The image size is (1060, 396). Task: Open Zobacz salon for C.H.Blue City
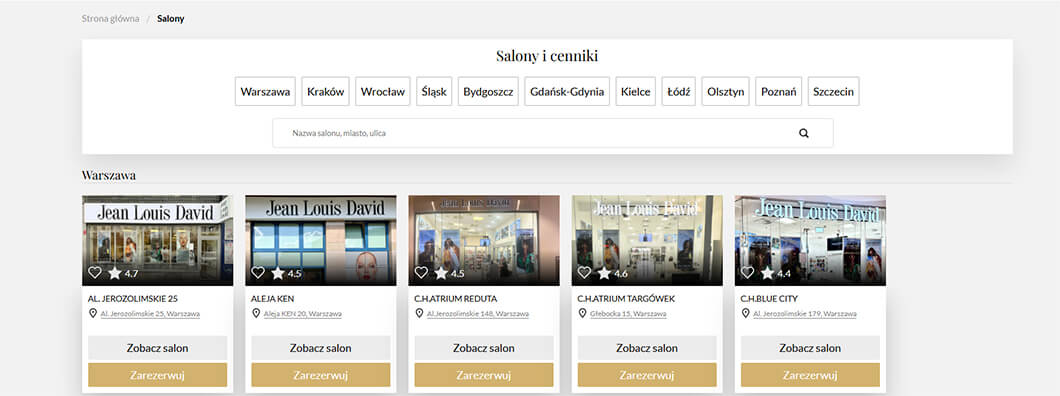tap(810, 348)
